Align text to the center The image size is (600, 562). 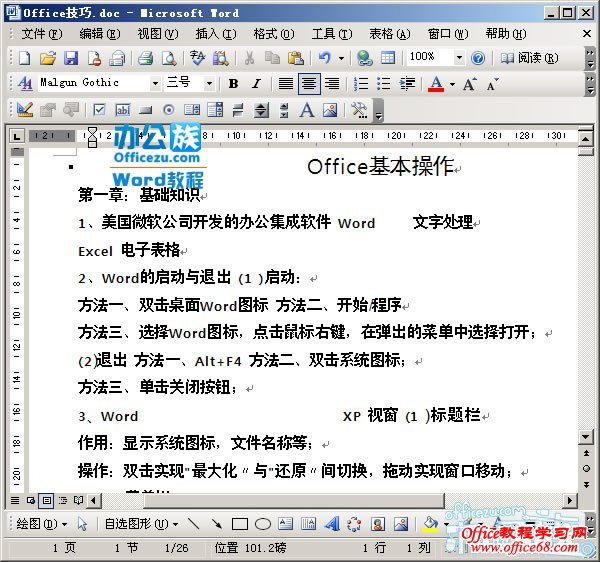click(309, 83)
